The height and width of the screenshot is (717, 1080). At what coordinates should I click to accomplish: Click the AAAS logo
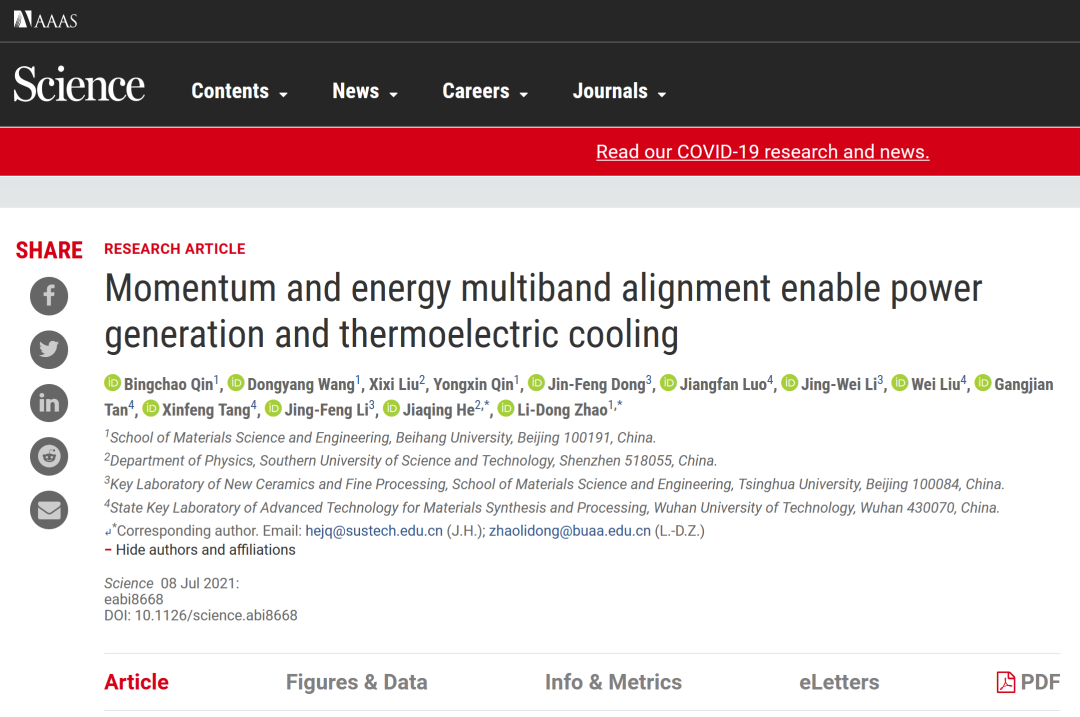tap(45, 20)
